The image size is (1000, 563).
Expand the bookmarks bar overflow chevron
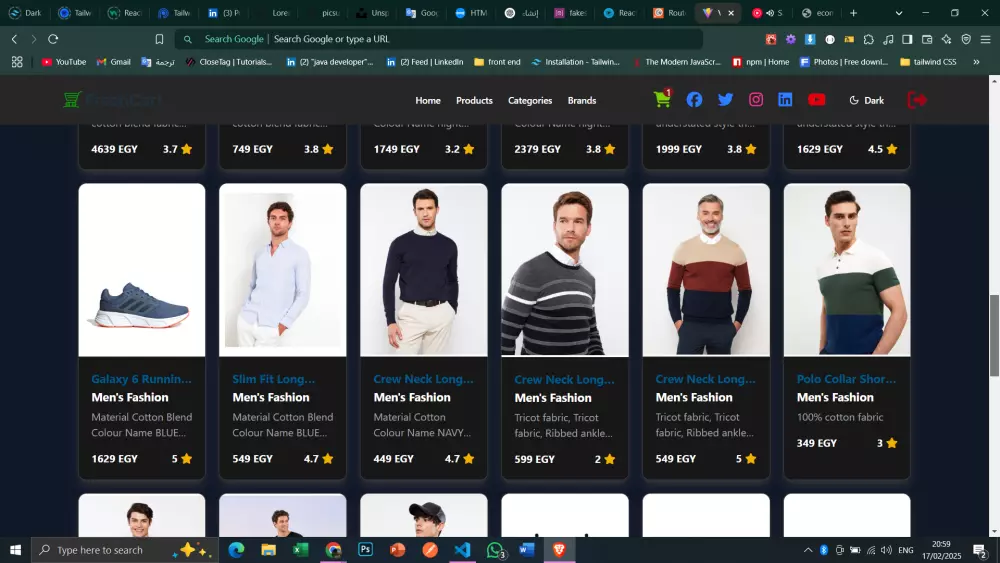[x=976, y=62]
